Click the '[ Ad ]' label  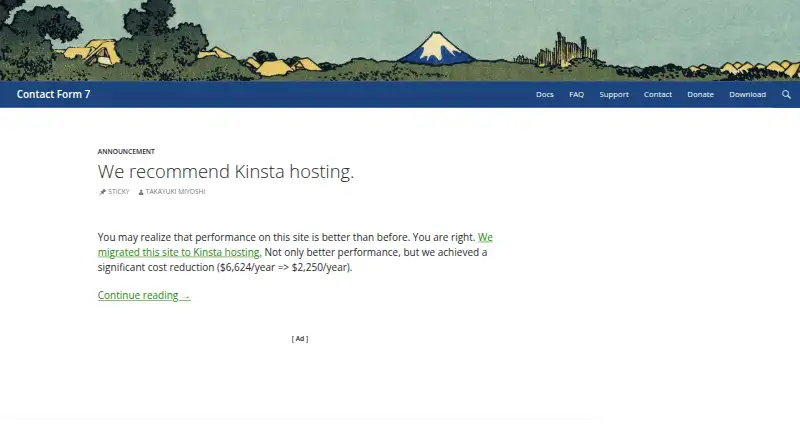[x=300, y=339]
